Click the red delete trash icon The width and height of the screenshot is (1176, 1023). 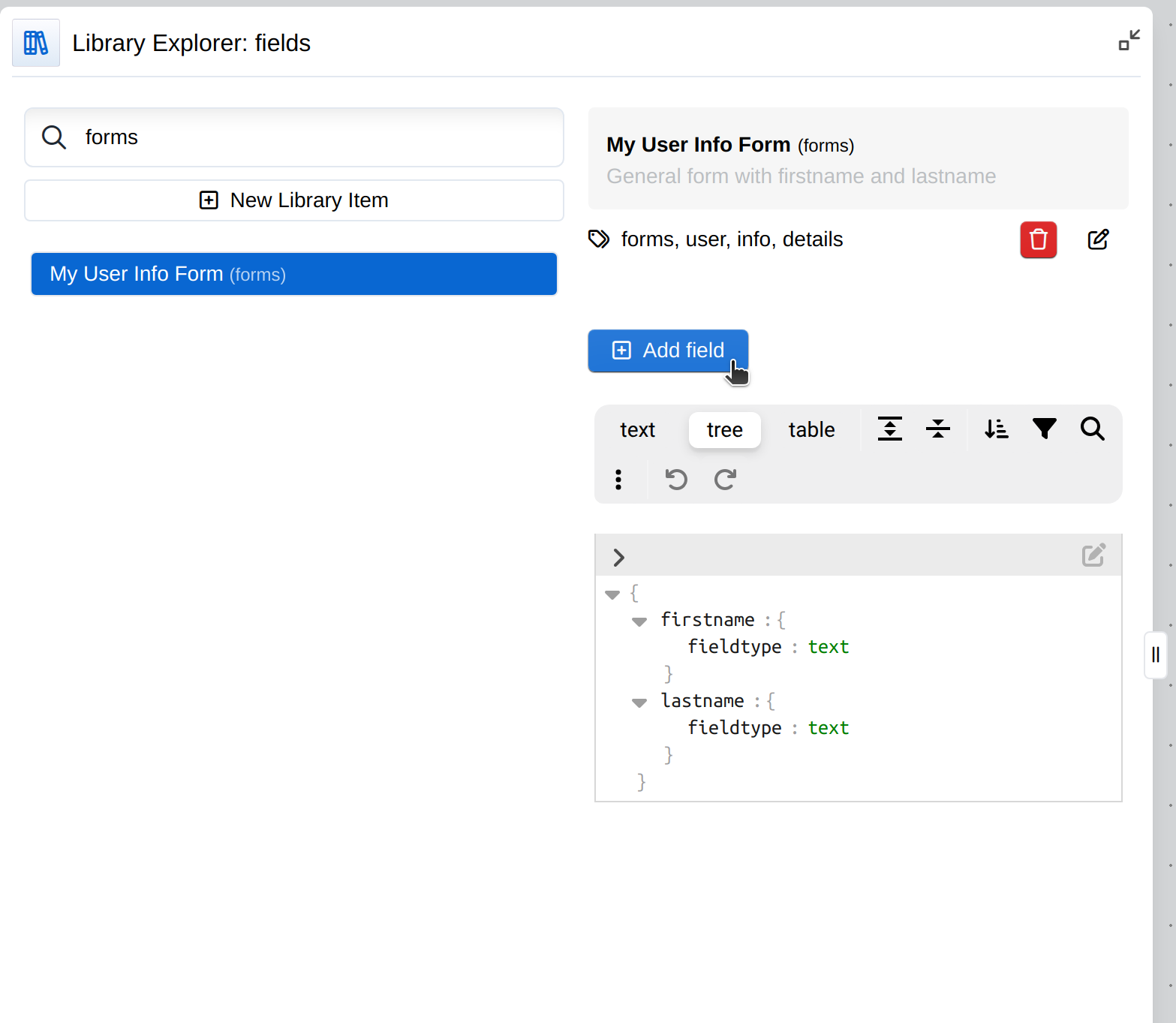[x=1038, y=240]
